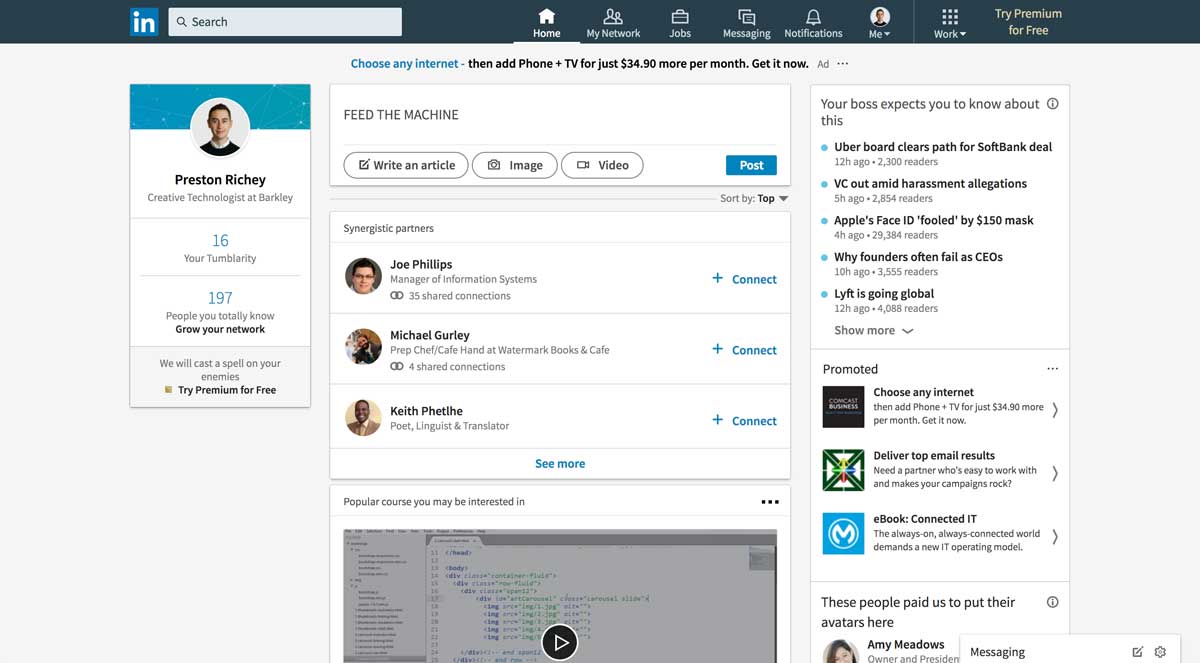Click info icon beside Your boss expects
The height and width of the screenshot is (663, 1200).
pos(1052,104)
